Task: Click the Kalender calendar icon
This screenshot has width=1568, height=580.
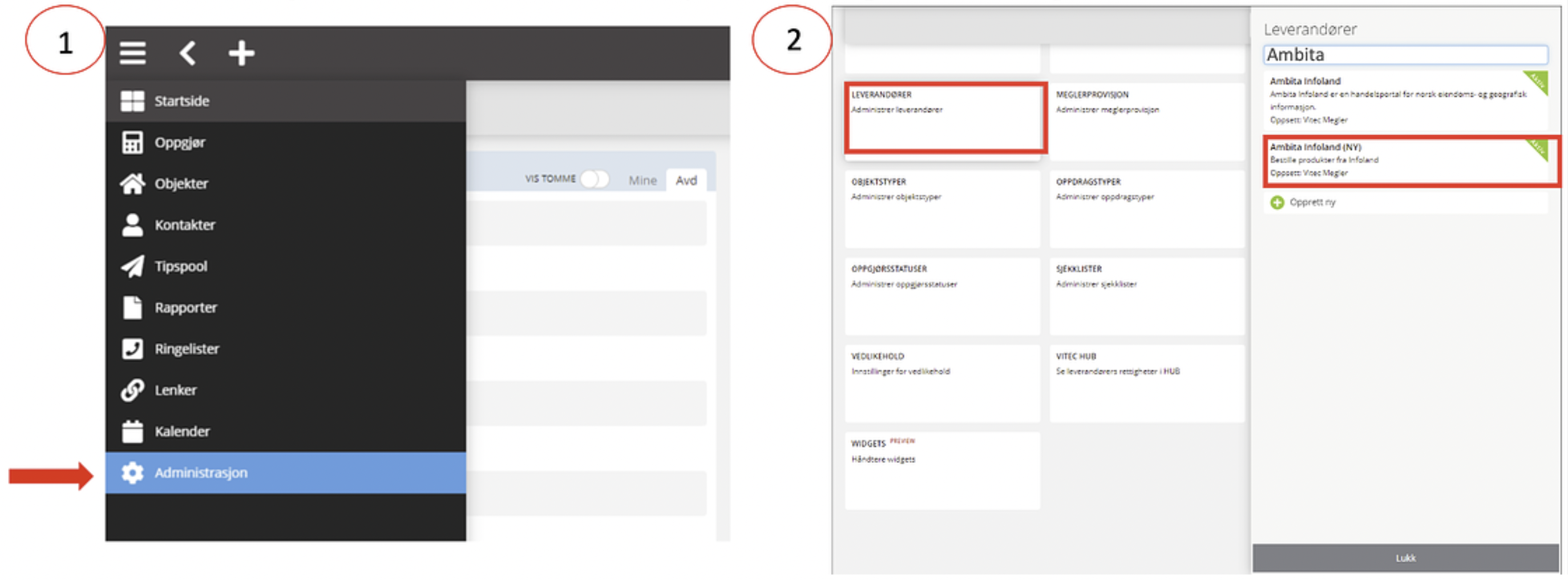Action: click(132, 432)
